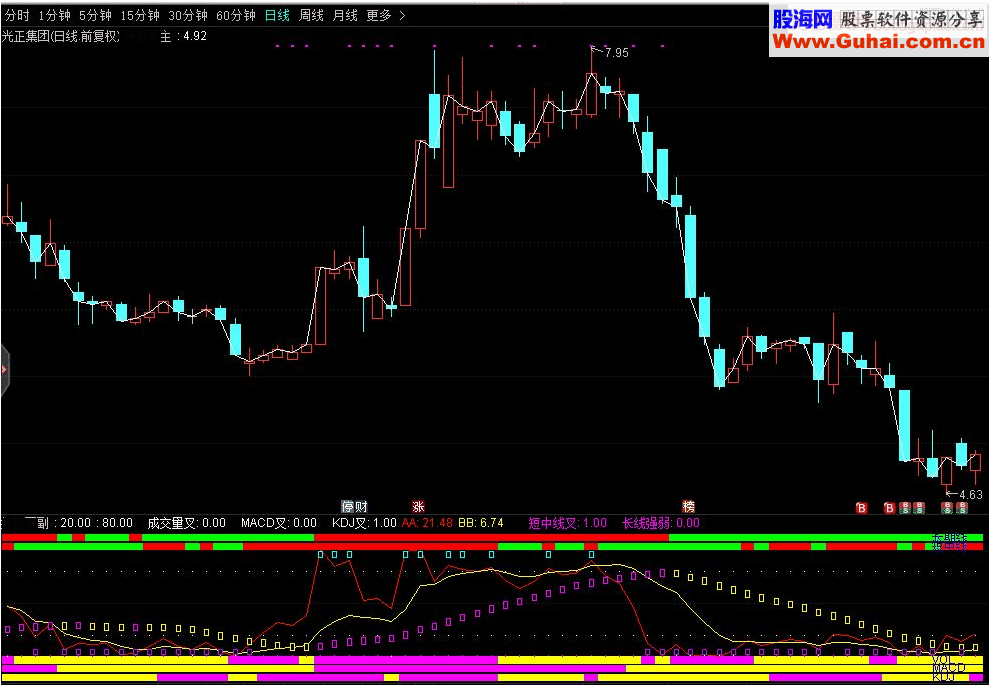Click the 财 financial report marker icon
Viewport: 991px width, 686px height.
(361, 506)
